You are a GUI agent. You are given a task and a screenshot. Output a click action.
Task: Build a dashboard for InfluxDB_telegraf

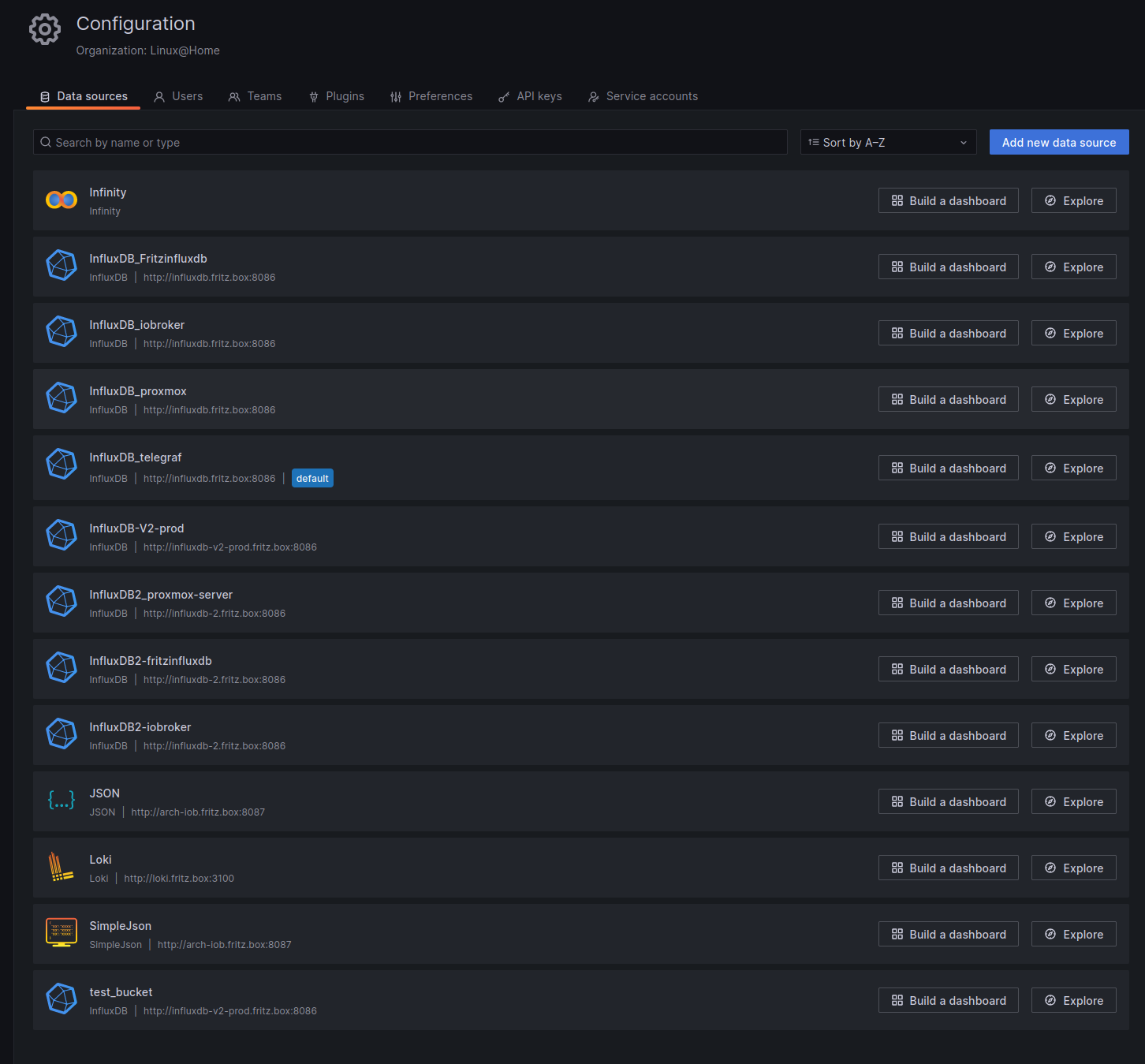pos(949,468)
